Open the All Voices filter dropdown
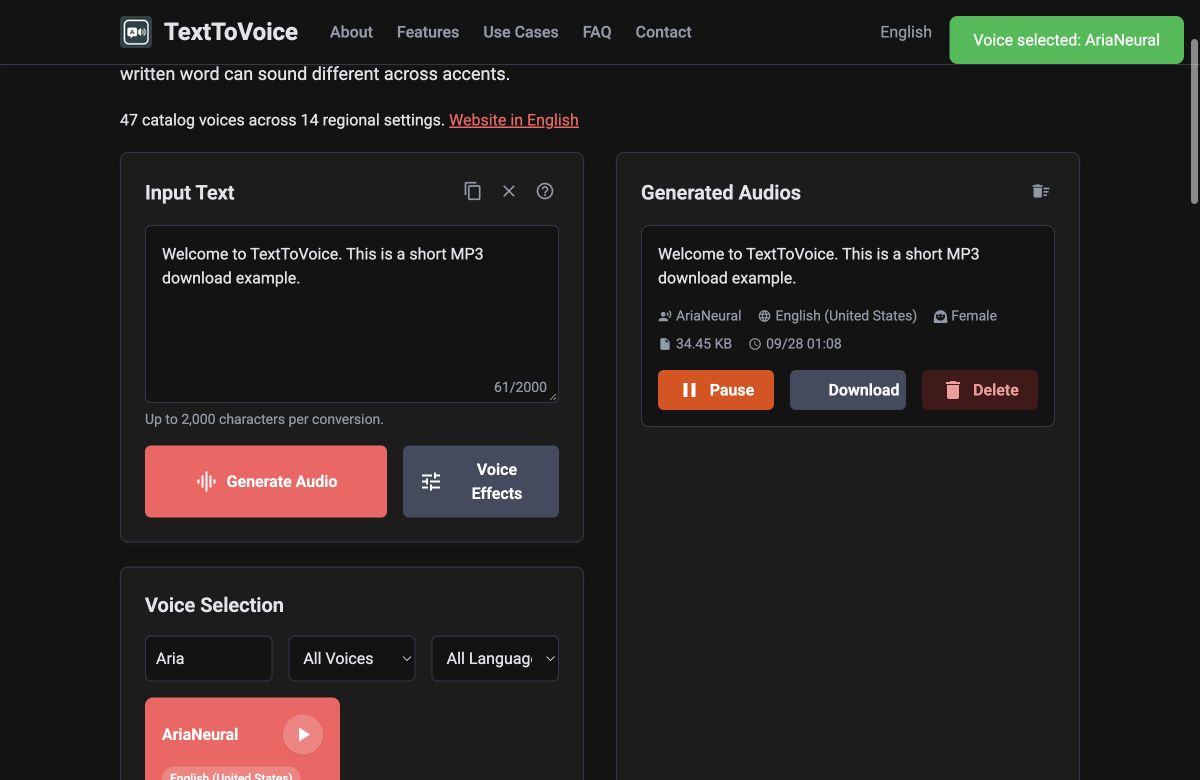The image size is (1200, 780). (352, 658)
